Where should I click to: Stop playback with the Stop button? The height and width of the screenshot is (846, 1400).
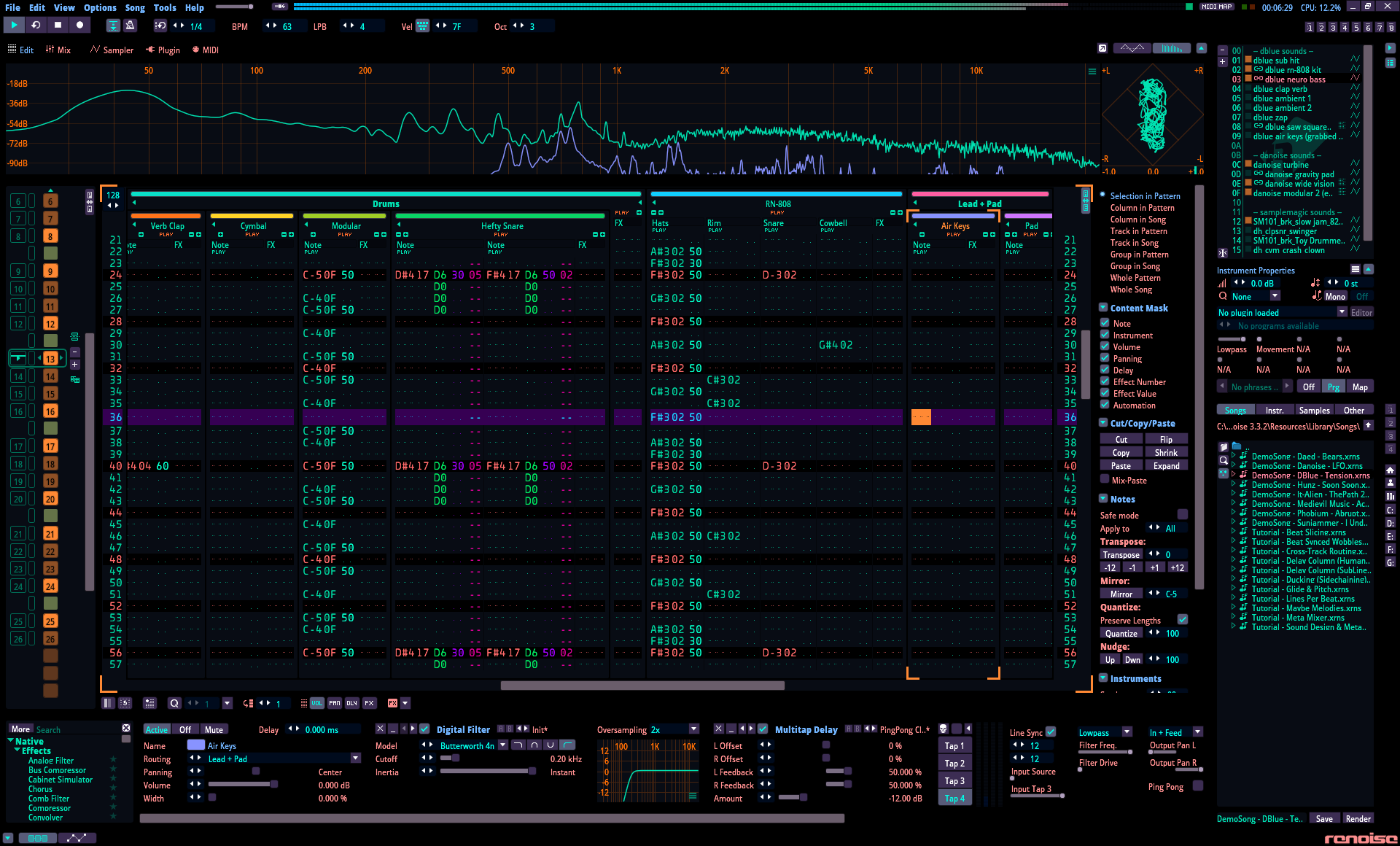58,25
